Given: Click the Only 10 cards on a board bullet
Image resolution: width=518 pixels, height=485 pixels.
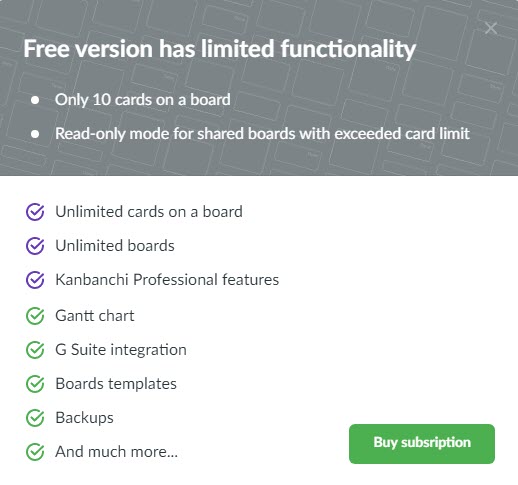Looking at the screenshot, I should click(143, 100).
